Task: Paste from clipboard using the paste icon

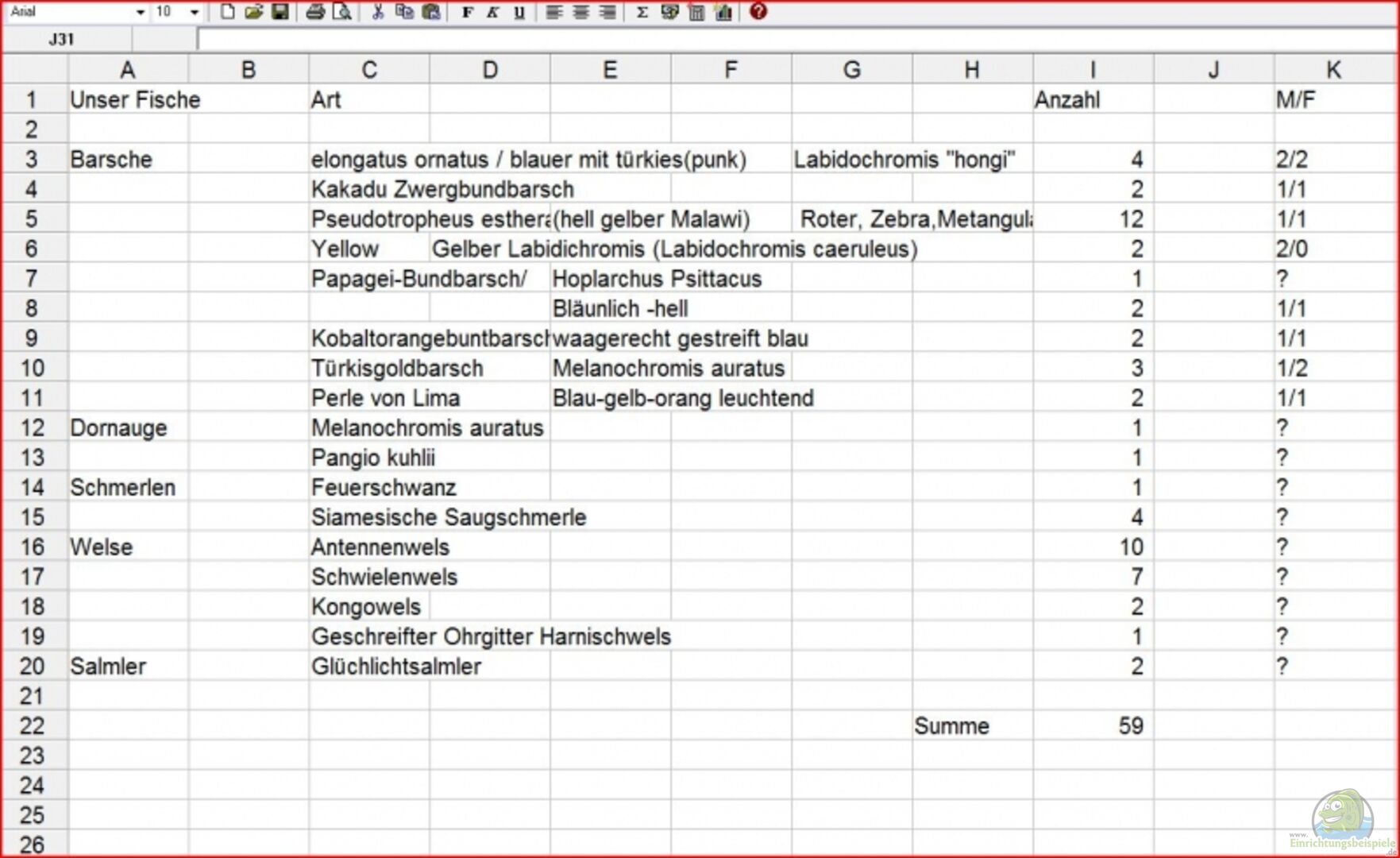Action: [431, 12]
